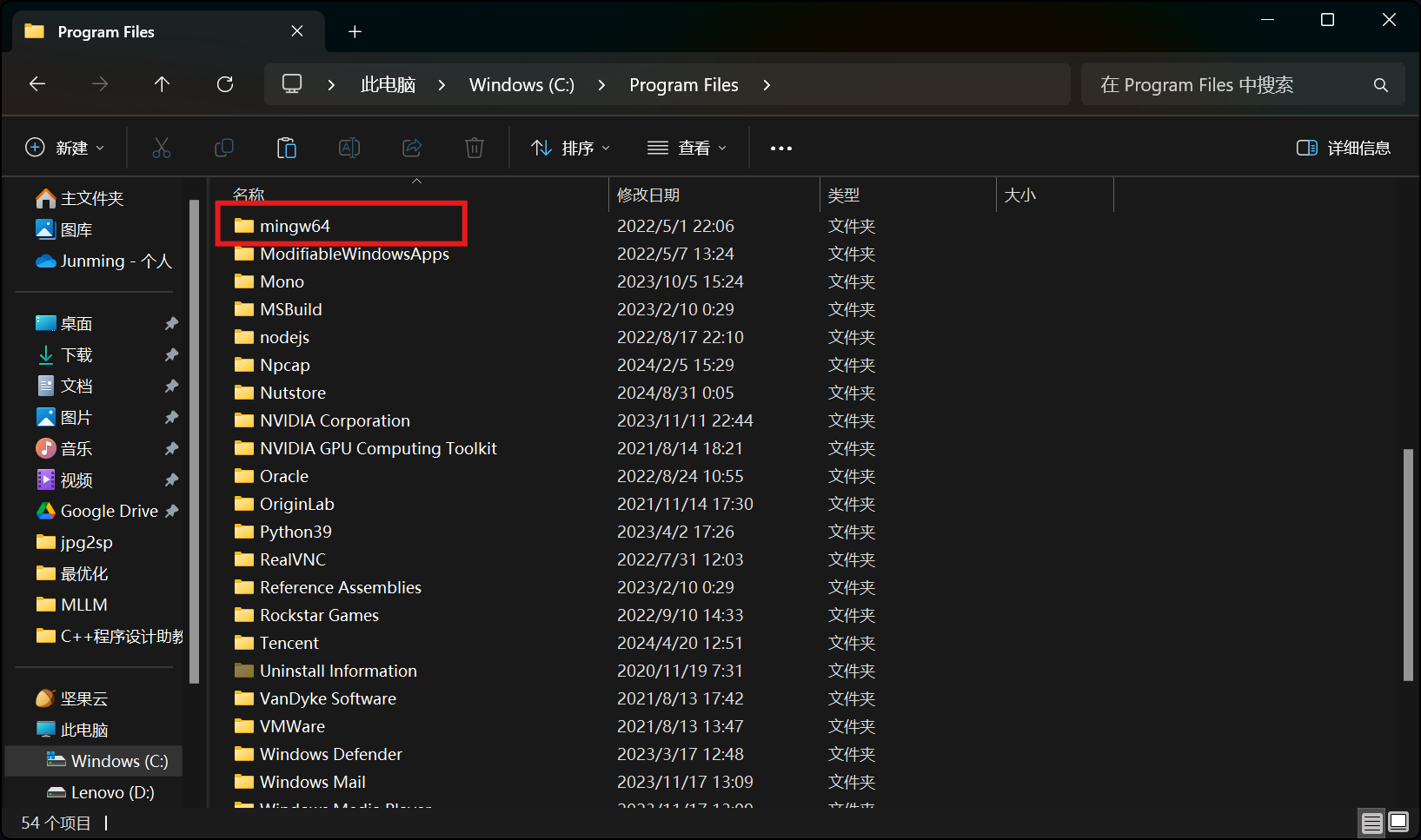Navigate up one folder level

point(162,84)
